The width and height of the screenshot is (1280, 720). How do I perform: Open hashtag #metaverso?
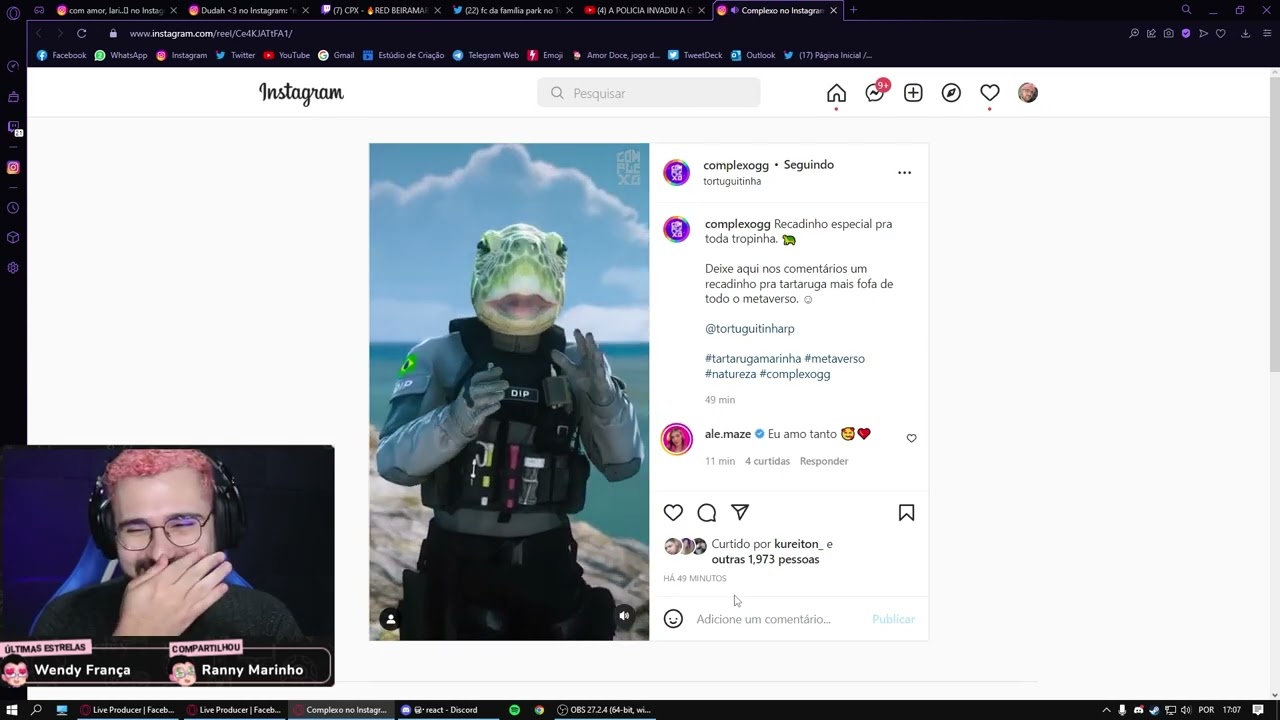pos(834,358)
